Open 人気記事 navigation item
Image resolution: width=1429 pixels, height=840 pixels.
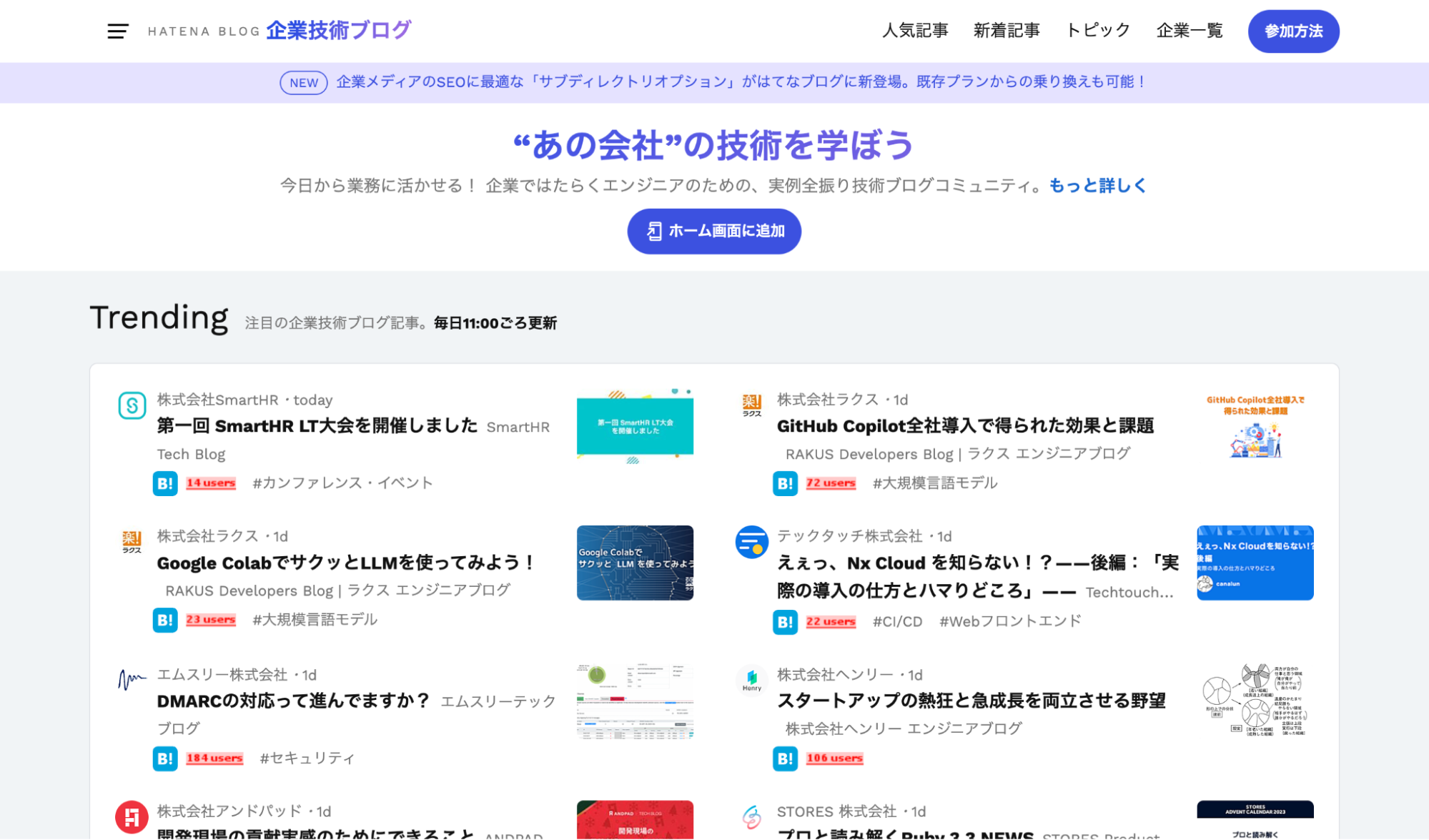pyautogui.click(x=915, y=31)
